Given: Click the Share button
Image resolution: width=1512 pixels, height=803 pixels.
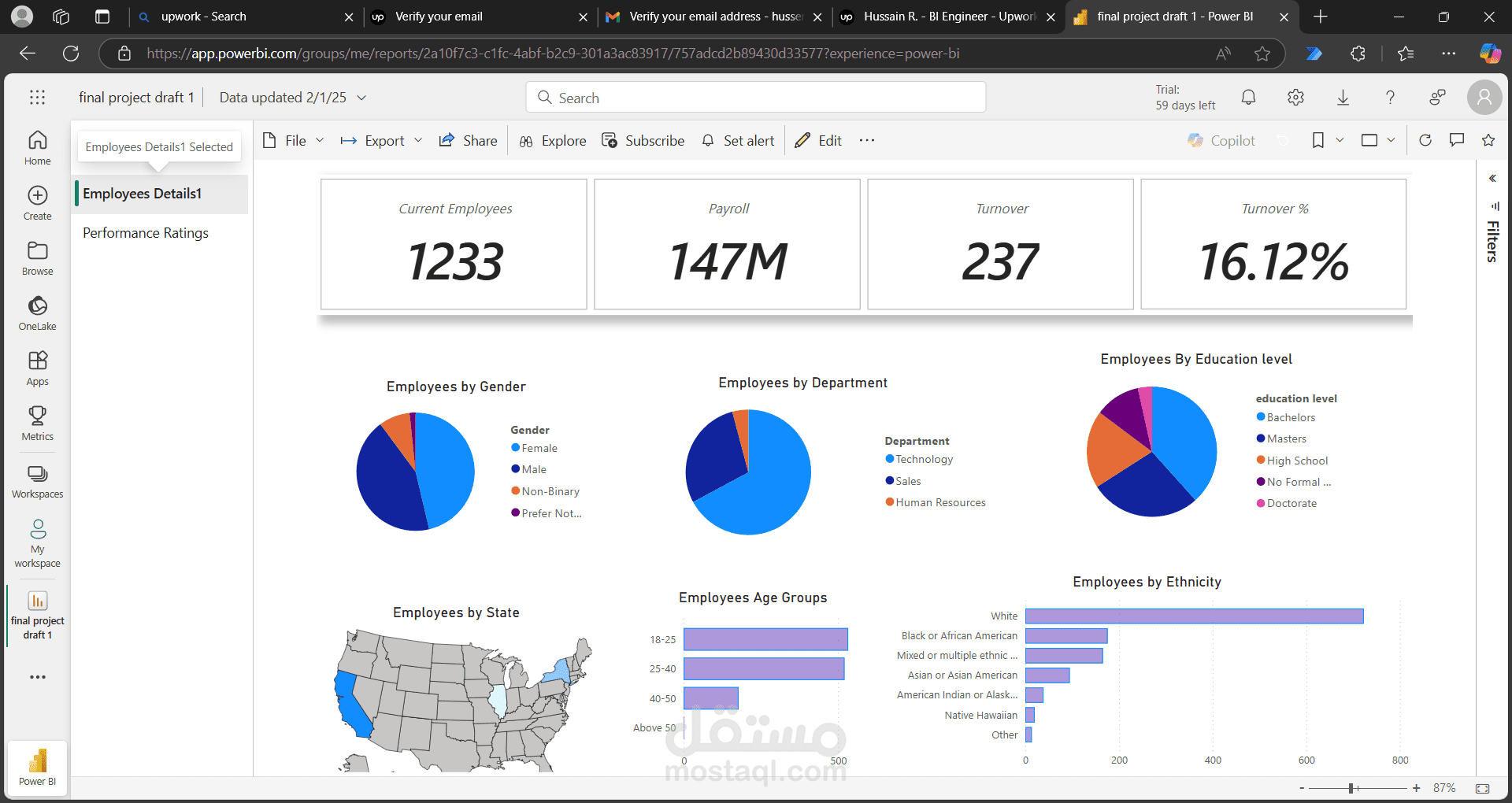Looking at the screenshot, I should pos(468,140).
